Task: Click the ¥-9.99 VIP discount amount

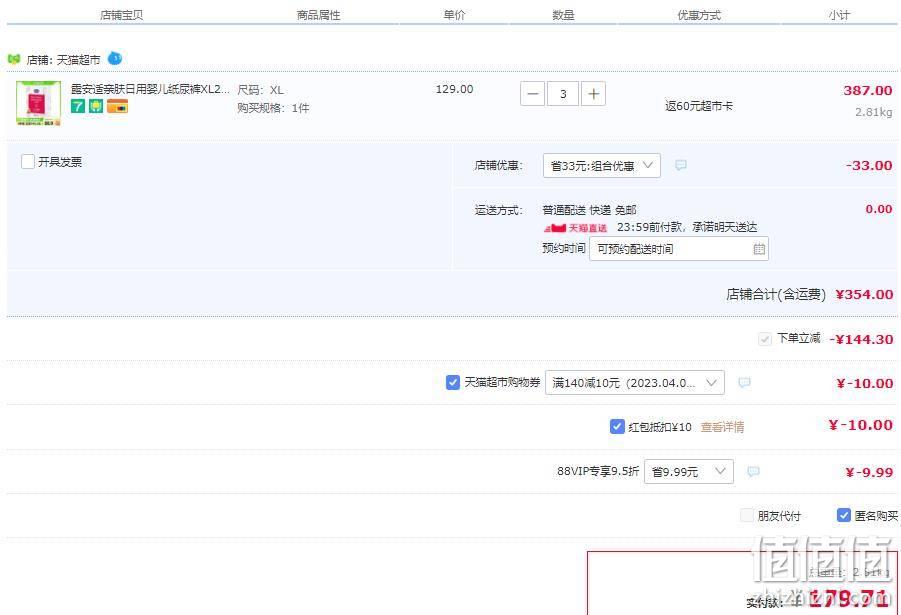Action: coord(869,472)
